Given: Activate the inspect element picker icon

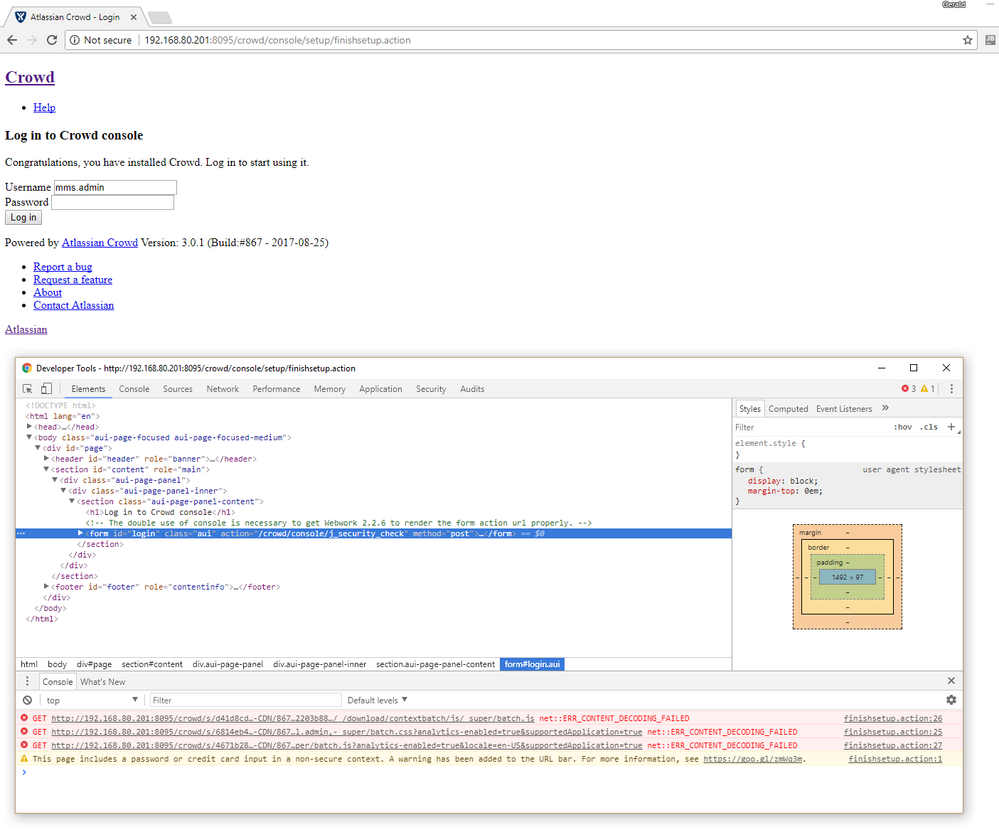Looking at the screenshot, I should point(27,389).
